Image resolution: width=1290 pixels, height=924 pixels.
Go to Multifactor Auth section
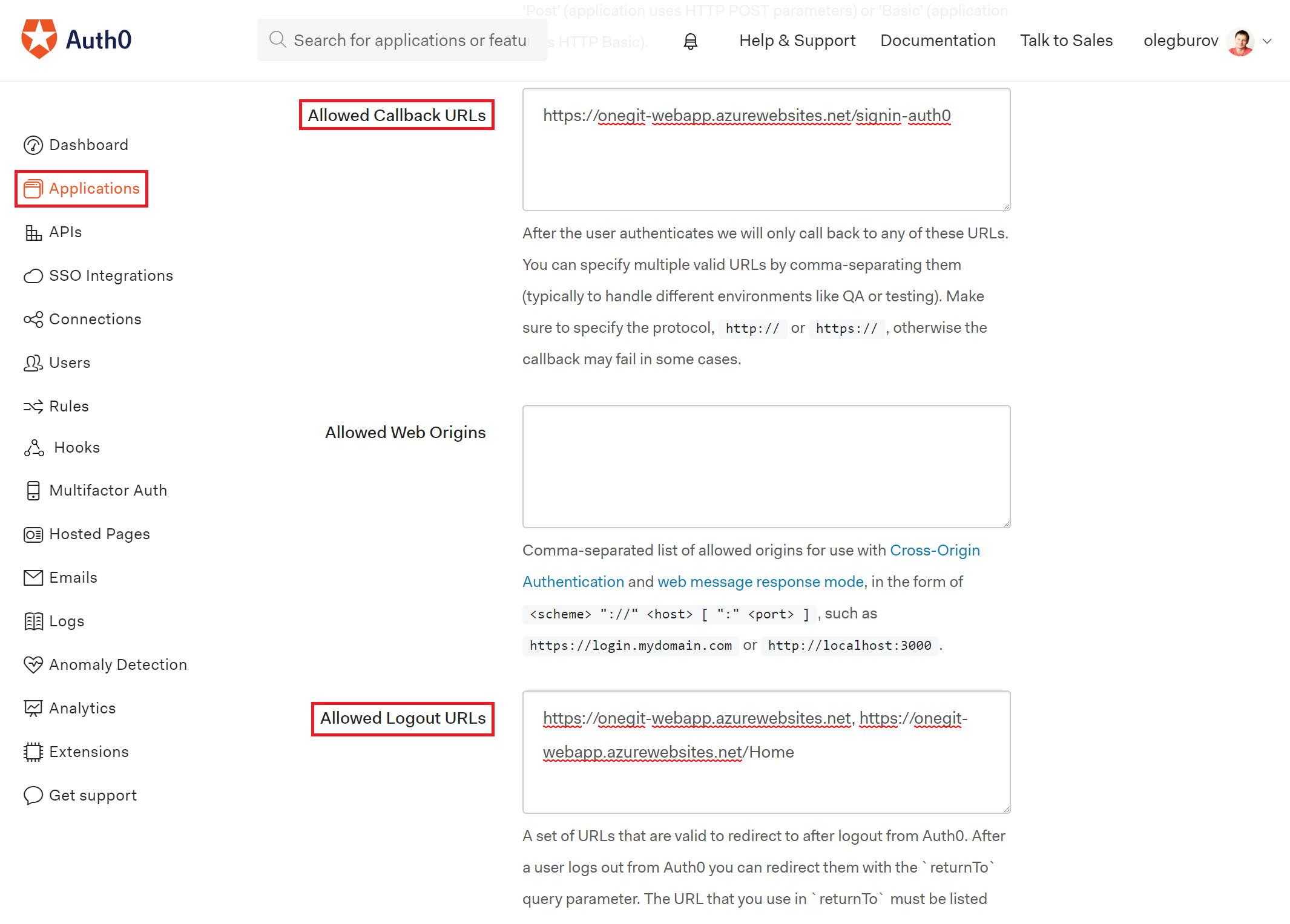pos(108,491)
